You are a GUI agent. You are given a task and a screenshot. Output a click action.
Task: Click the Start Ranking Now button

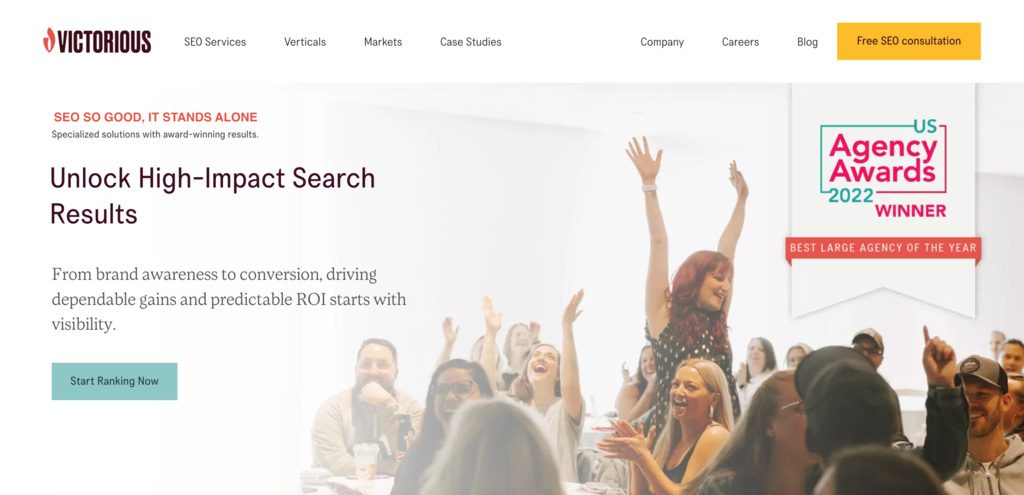pyautogui.click(x=114, y=381)
